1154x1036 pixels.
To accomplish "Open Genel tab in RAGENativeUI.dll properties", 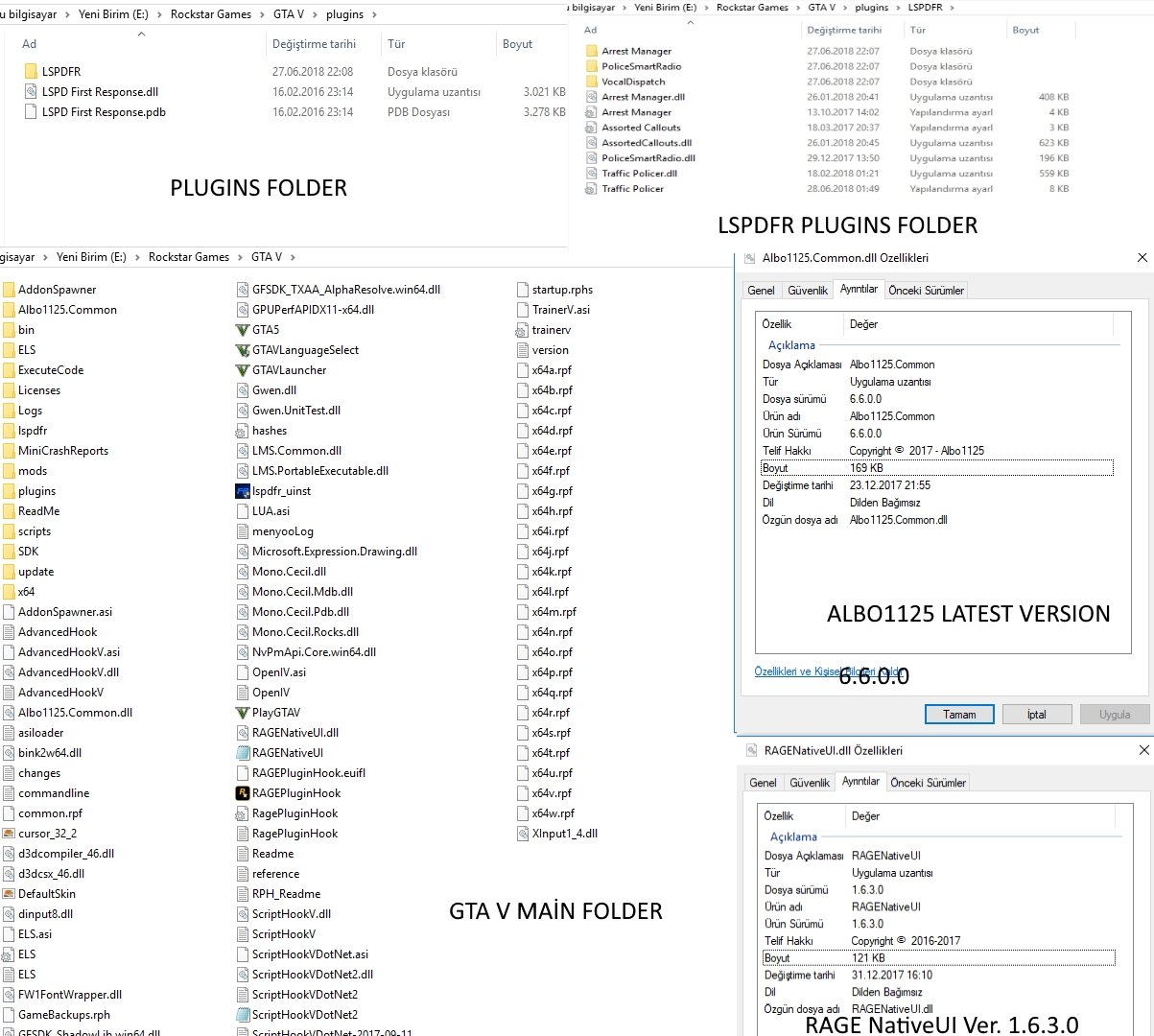I will tap(764, 783).
